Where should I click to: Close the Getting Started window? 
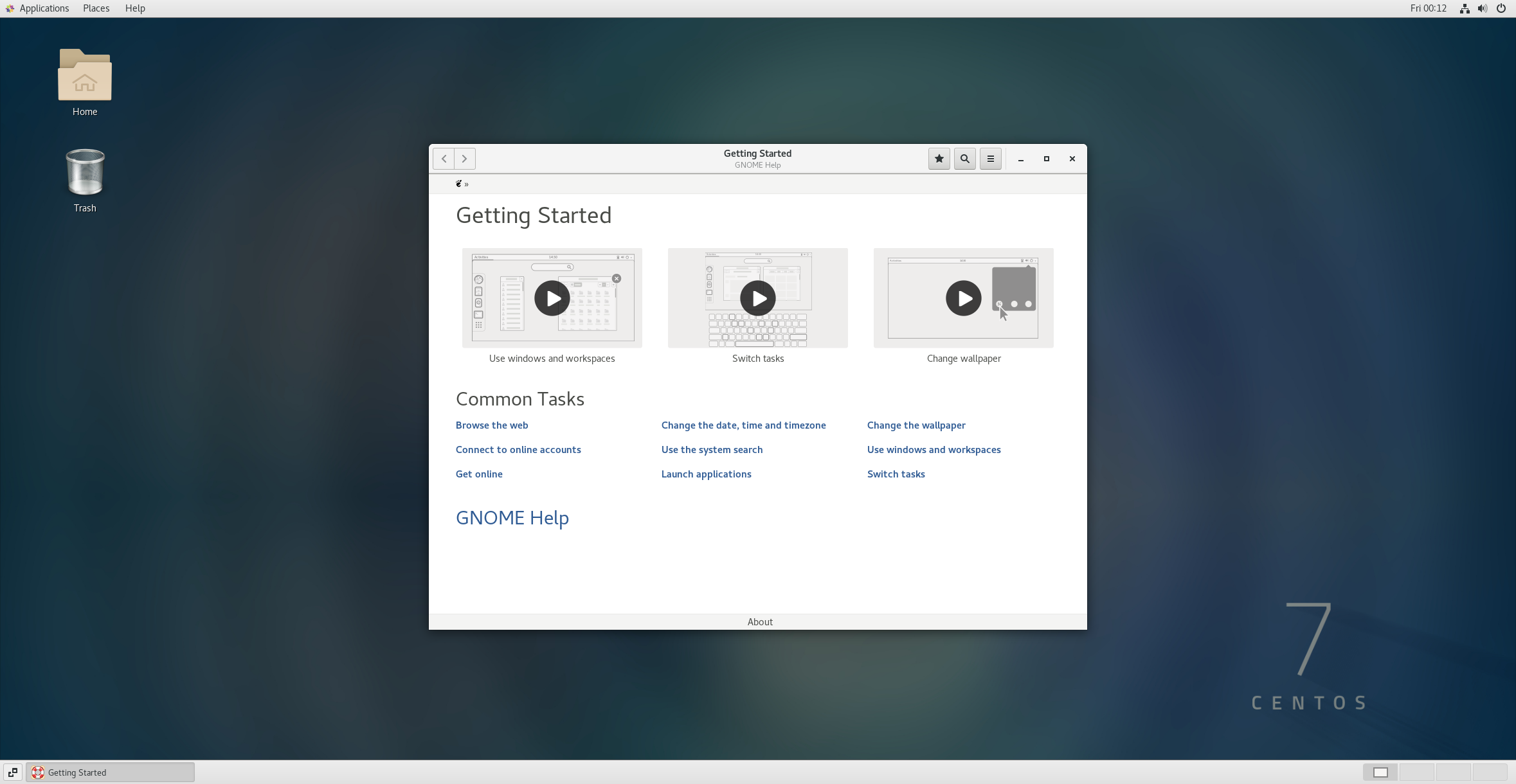(1072, 159)
